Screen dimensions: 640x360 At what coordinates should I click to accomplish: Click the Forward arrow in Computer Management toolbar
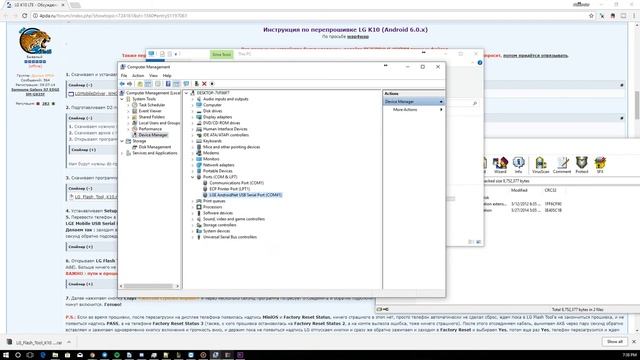pyautogui.click(x=129, y=84)
